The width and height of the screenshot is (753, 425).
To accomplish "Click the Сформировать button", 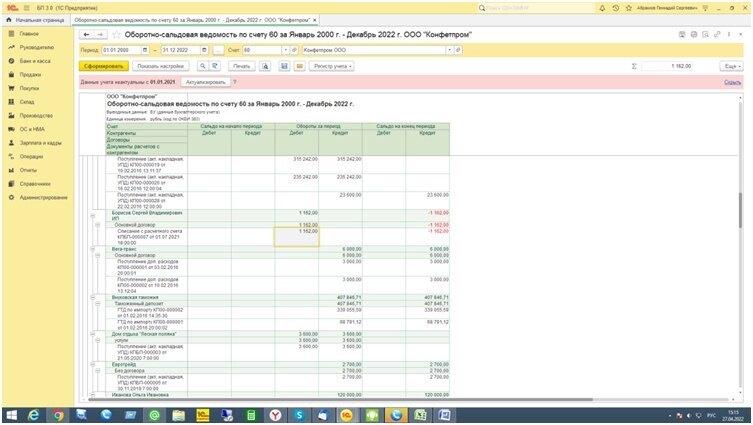I will tap(104, 66).
